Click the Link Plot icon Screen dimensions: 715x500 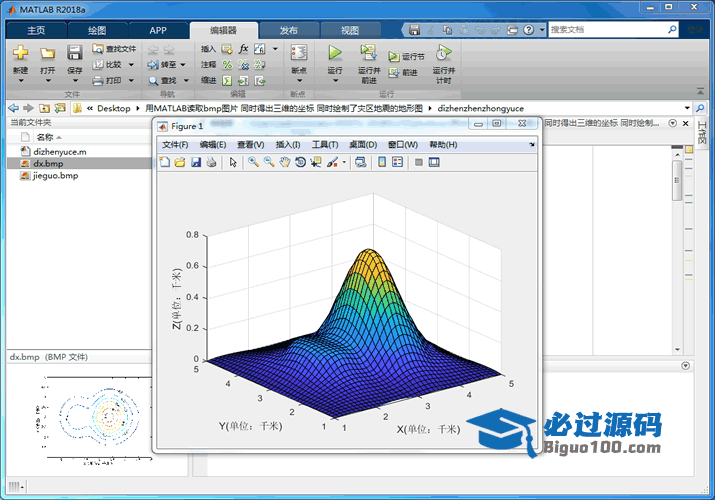[361, 162]
